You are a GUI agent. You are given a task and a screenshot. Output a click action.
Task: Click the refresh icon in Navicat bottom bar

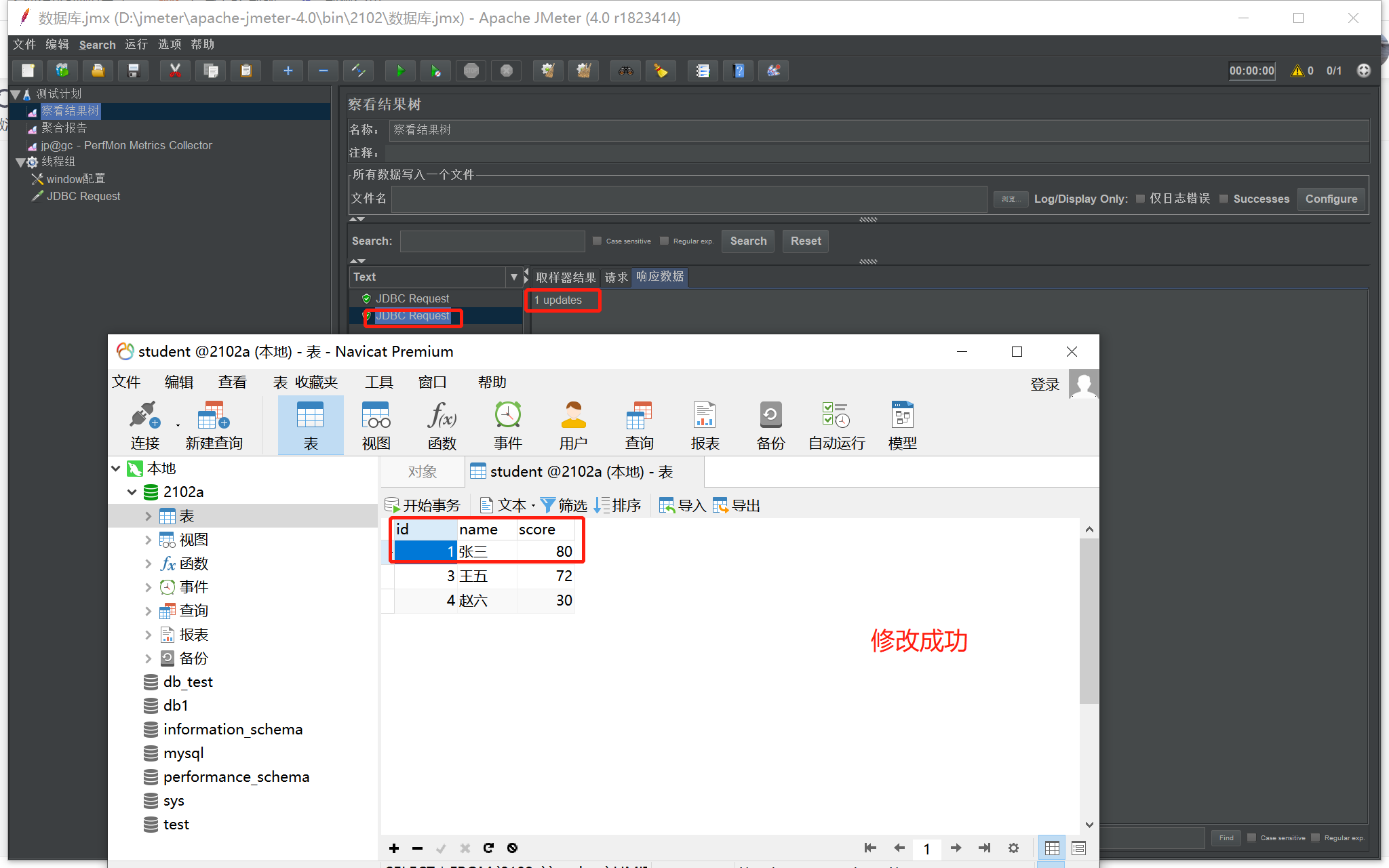488,848
